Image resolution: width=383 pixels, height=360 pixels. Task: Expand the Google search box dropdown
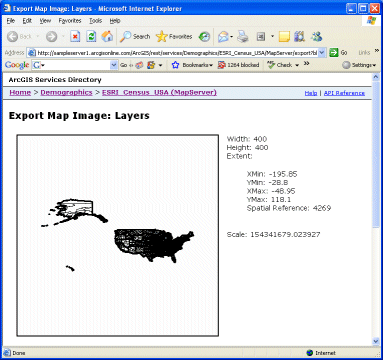tap(114, 65)
